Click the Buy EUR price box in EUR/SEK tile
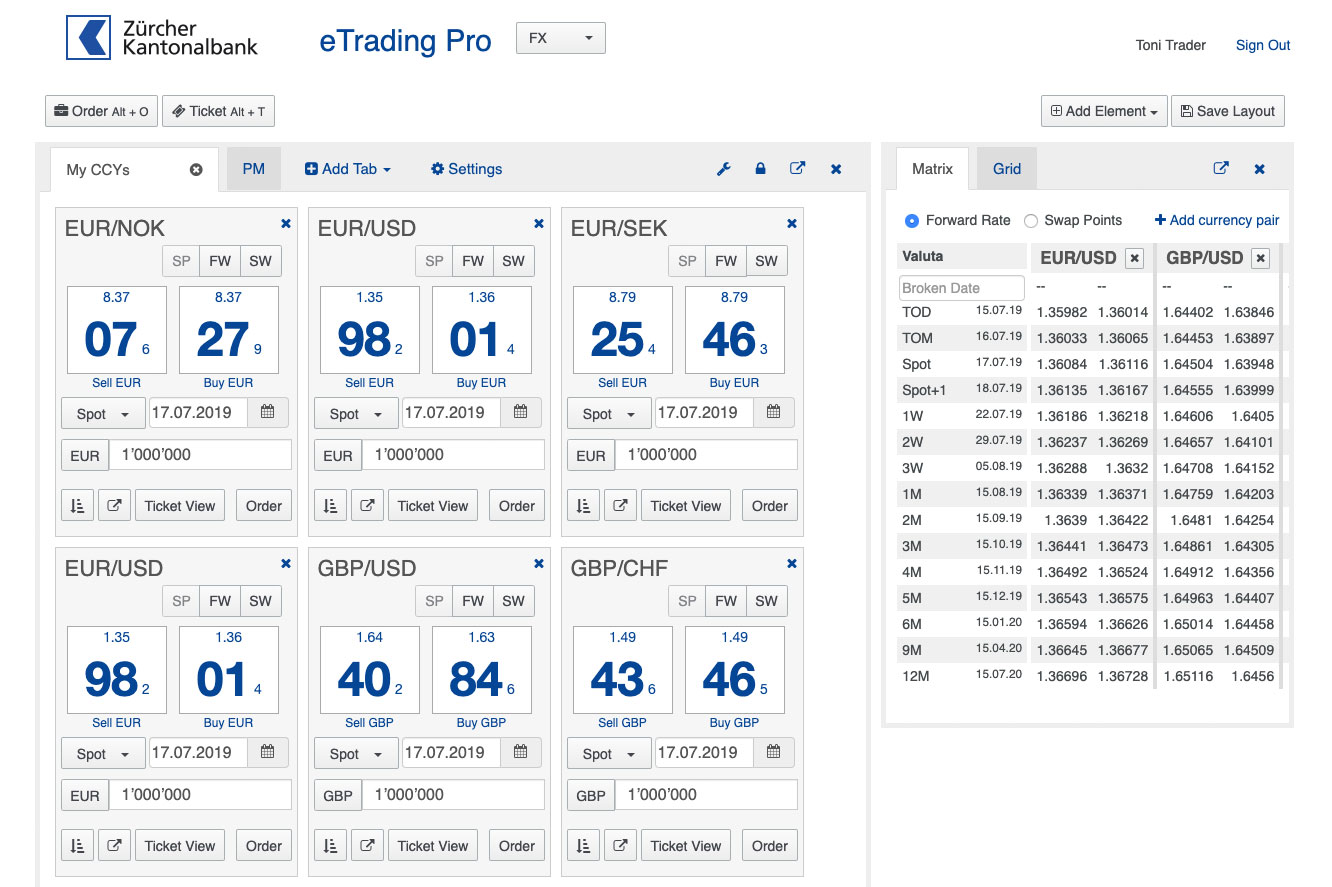The width and height of the screenshot is (1332, 887). click(734, 330)
